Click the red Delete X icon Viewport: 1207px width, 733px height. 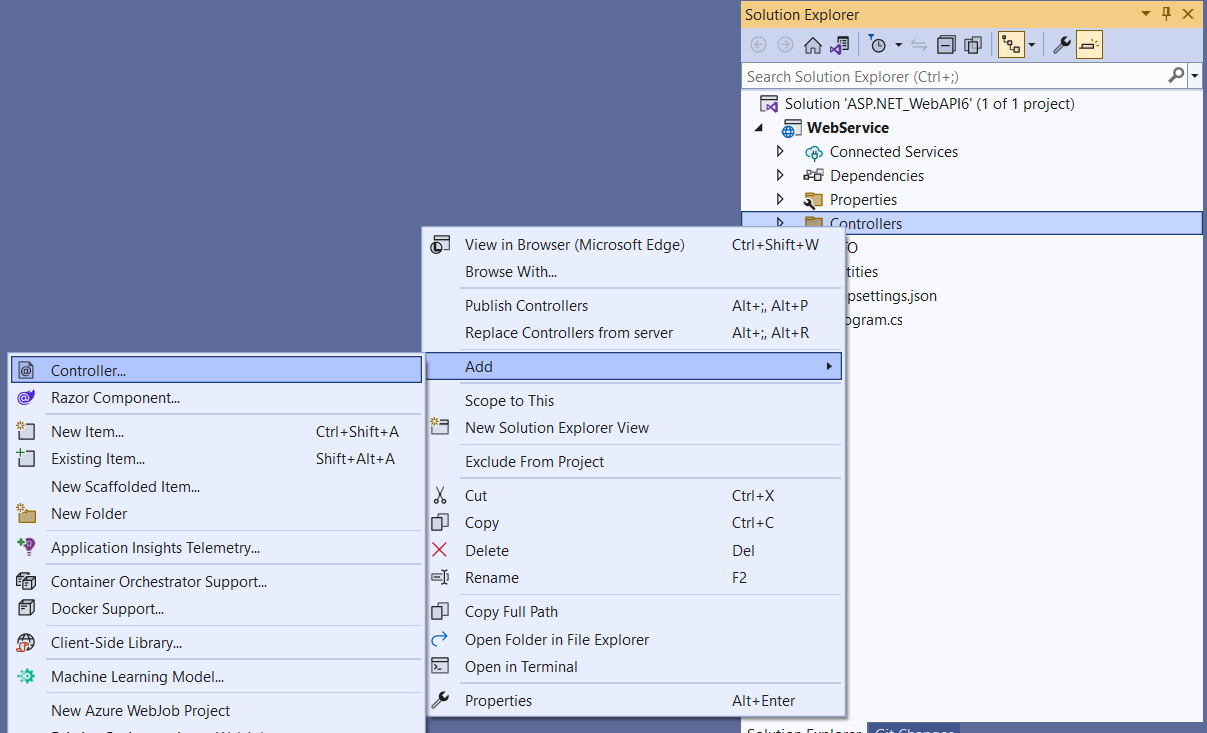click(x=440, y=550)
